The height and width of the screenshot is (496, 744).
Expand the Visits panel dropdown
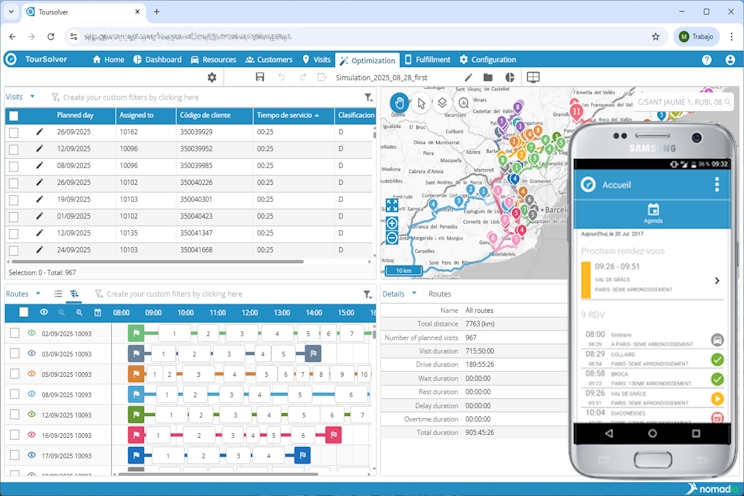(x=32, y=97)
